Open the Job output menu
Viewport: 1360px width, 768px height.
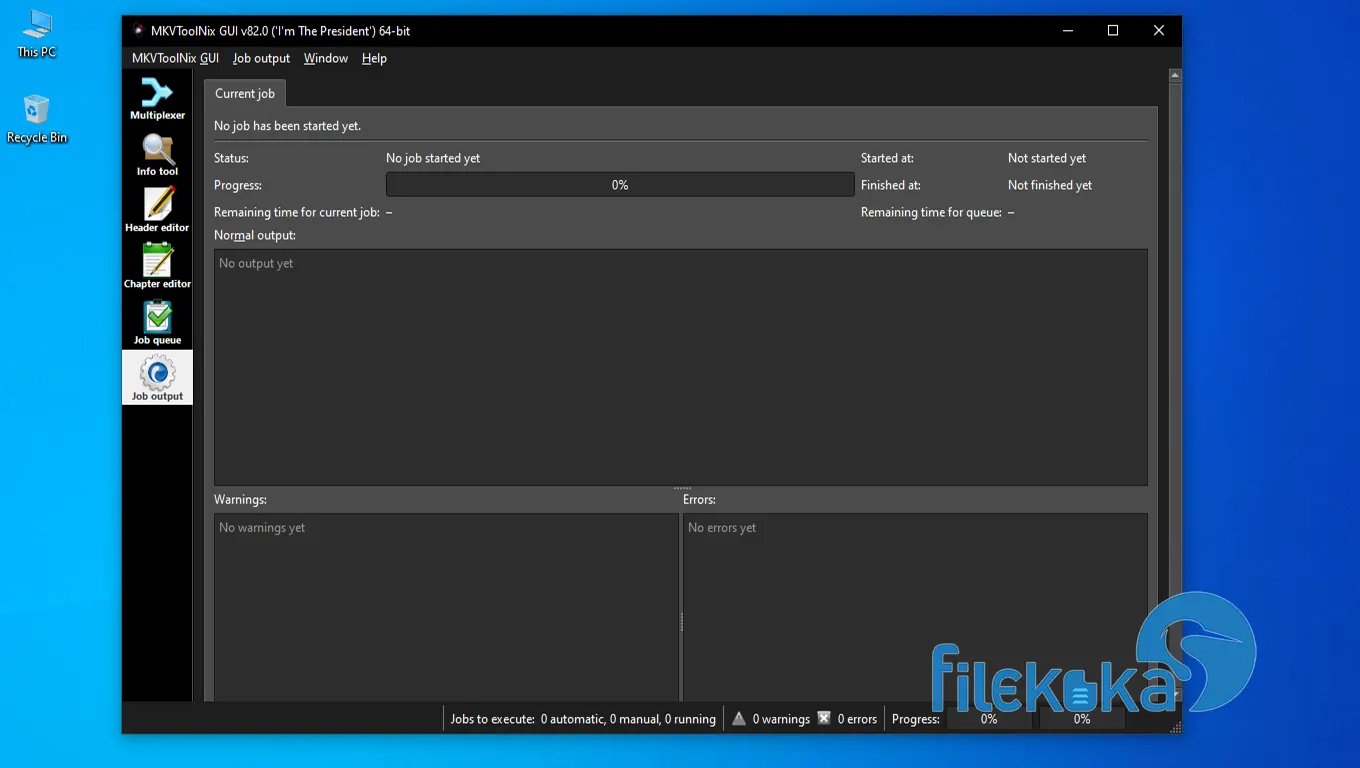pyautogui.click(x=261, y=58)
